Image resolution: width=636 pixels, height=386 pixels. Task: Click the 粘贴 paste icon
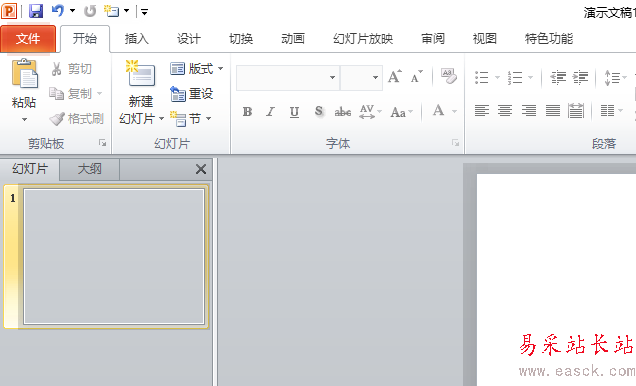24,74
